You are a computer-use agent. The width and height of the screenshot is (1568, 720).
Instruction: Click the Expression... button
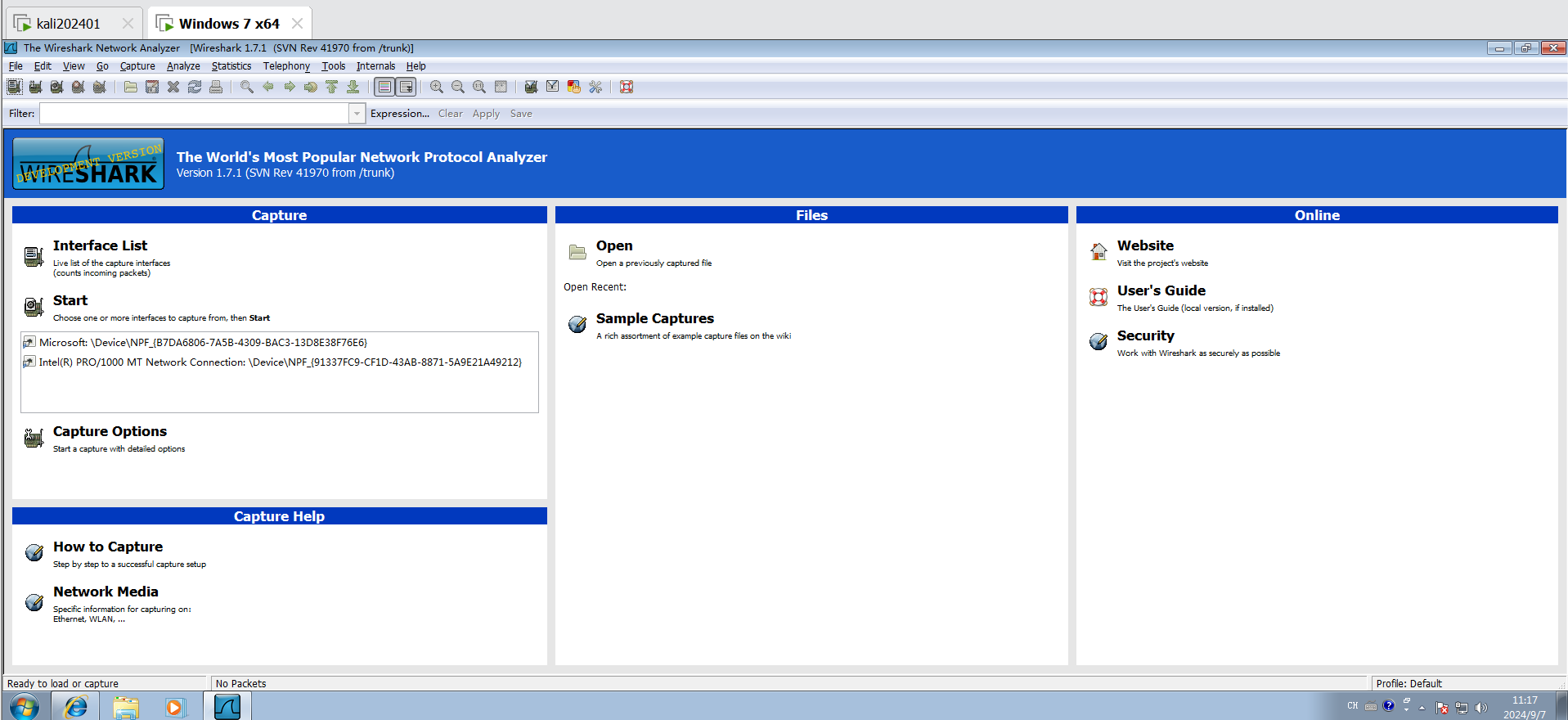pyautogui.click(x=400, y=114)
